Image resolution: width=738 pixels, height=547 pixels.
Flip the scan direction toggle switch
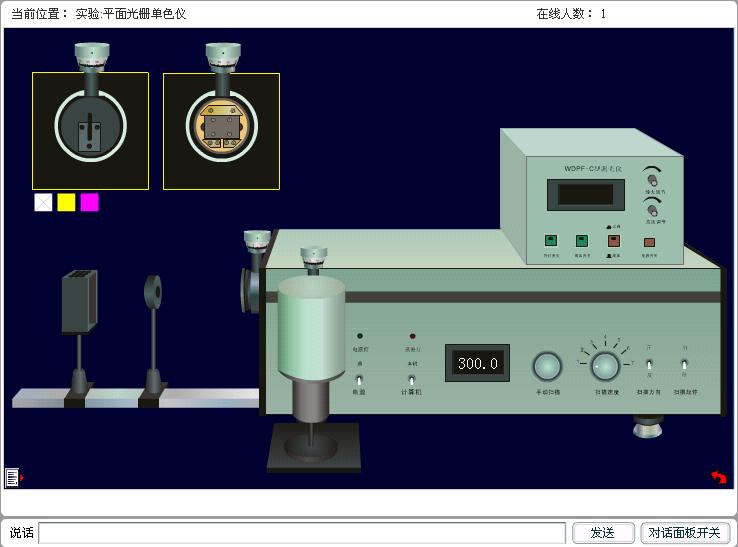(648, 366)
